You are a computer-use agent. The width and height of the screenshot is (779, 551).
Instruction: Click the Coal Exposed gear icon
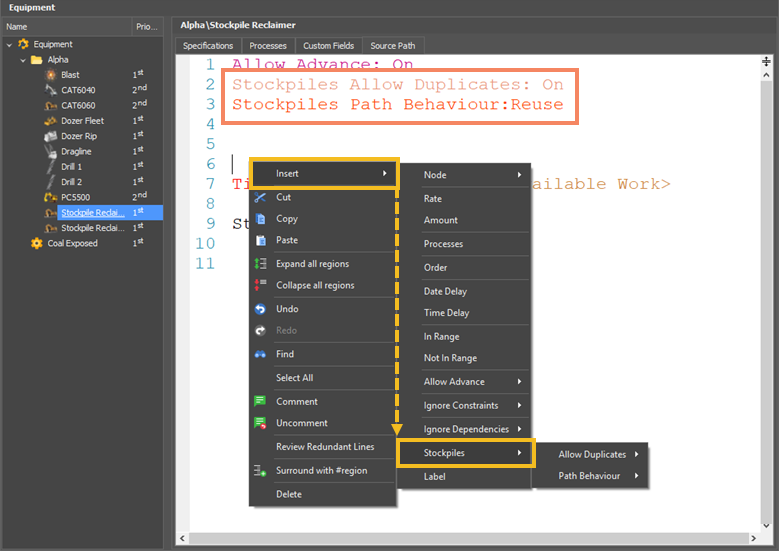point(37,243)
